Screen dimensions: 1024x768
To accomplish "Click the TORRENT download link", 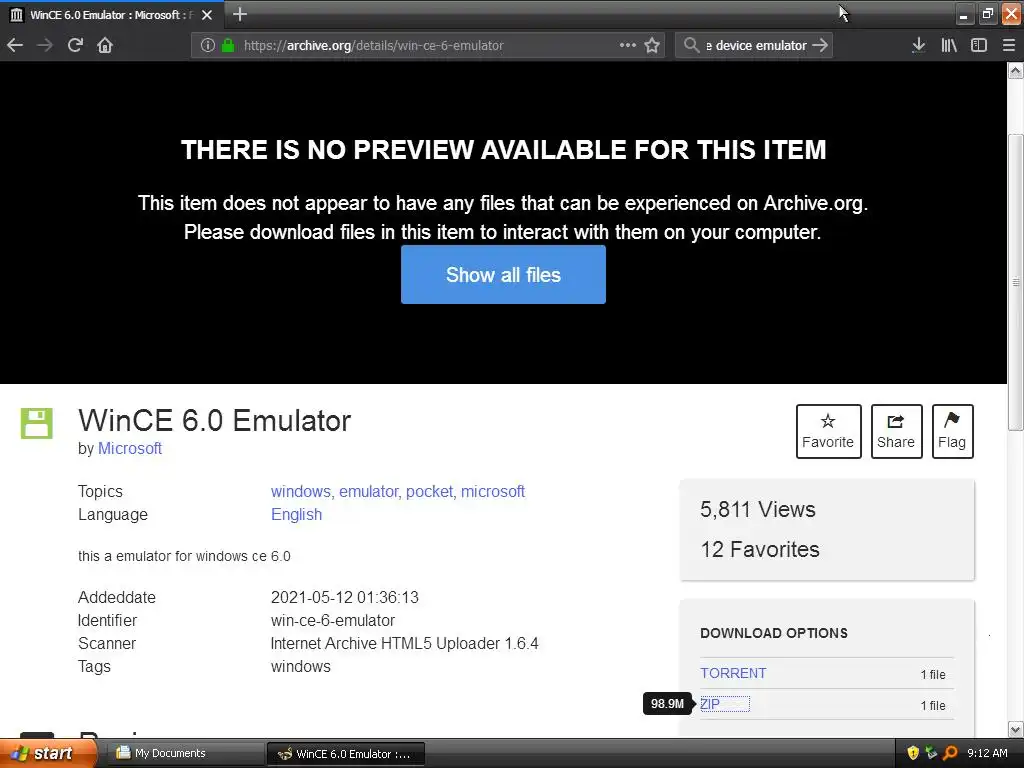I will pos(733,673).
